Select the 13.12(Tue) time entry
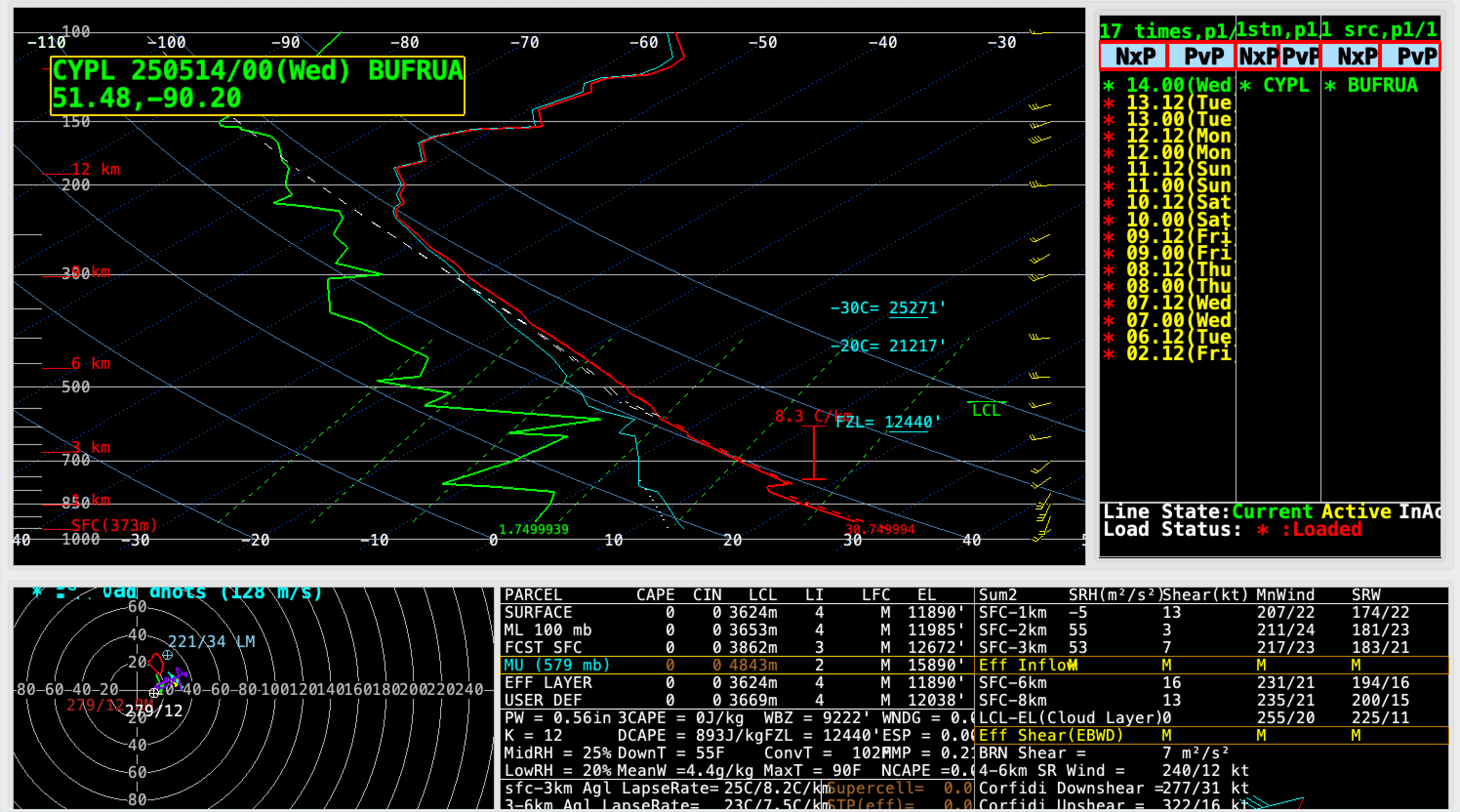 1168,102
